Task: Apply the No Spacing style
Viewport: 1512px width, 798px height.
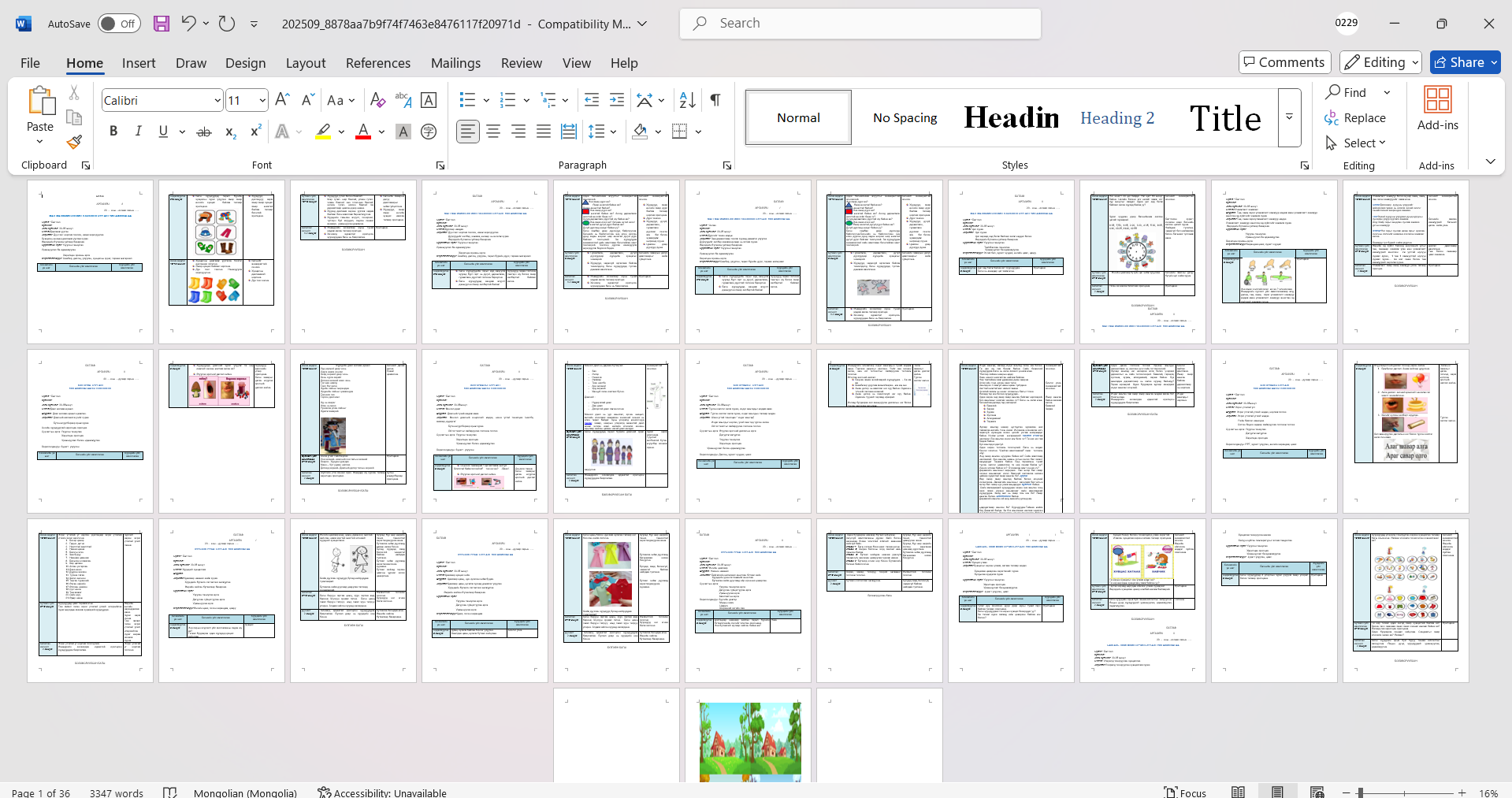Action: tap(905, 117)
